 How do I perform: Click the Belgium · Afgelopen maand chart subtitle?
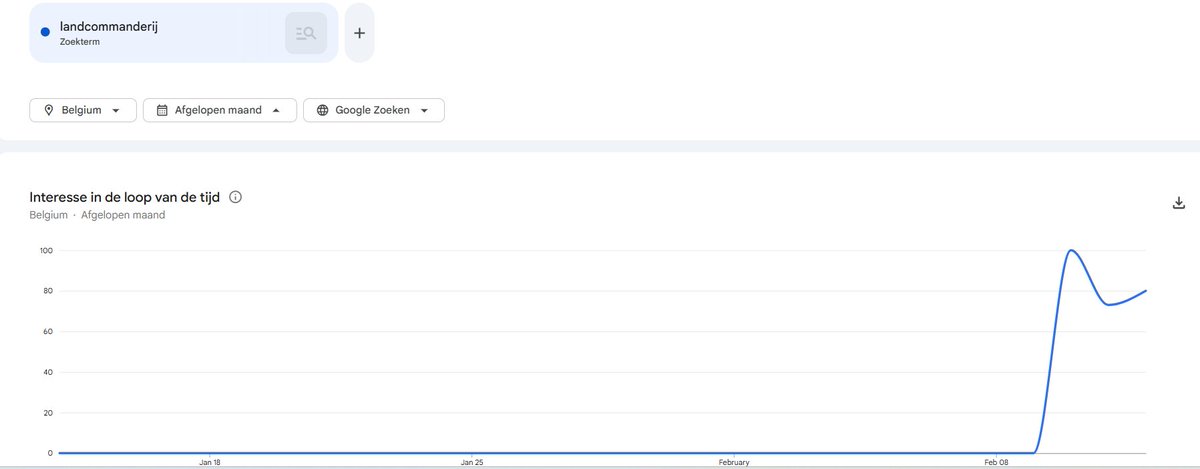[x=97, y=215]
